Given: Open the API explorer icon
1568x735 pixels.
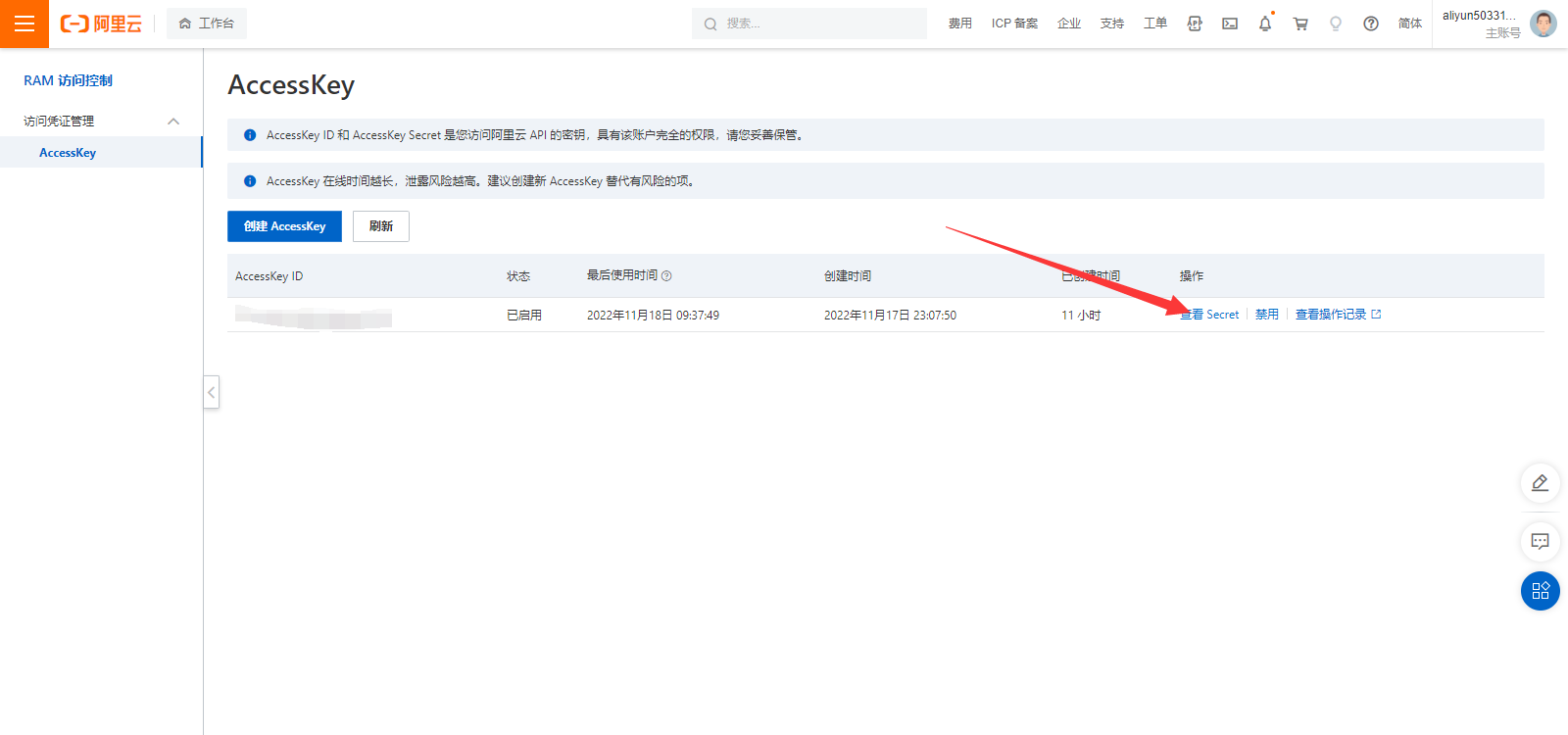Looking at the screenshot, I should (x=1195, y=24).
